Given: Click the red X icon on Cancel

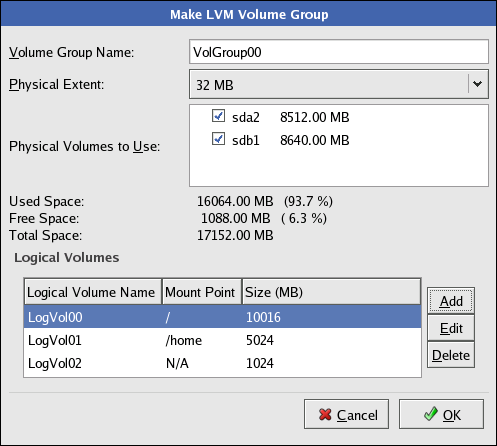Looking at the screenshot, I should click(325, 414).
